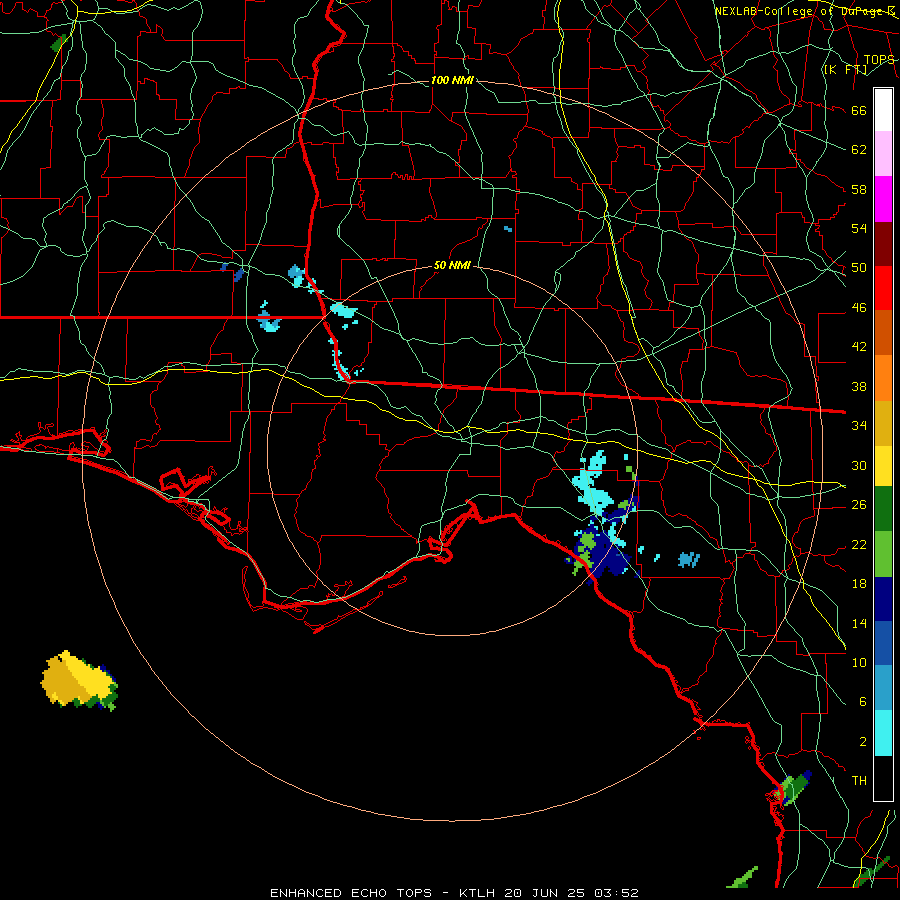900x900 pixels.
Task: Click the yellow 30 kft legend swatch
Action: click(x=883, y=465)
